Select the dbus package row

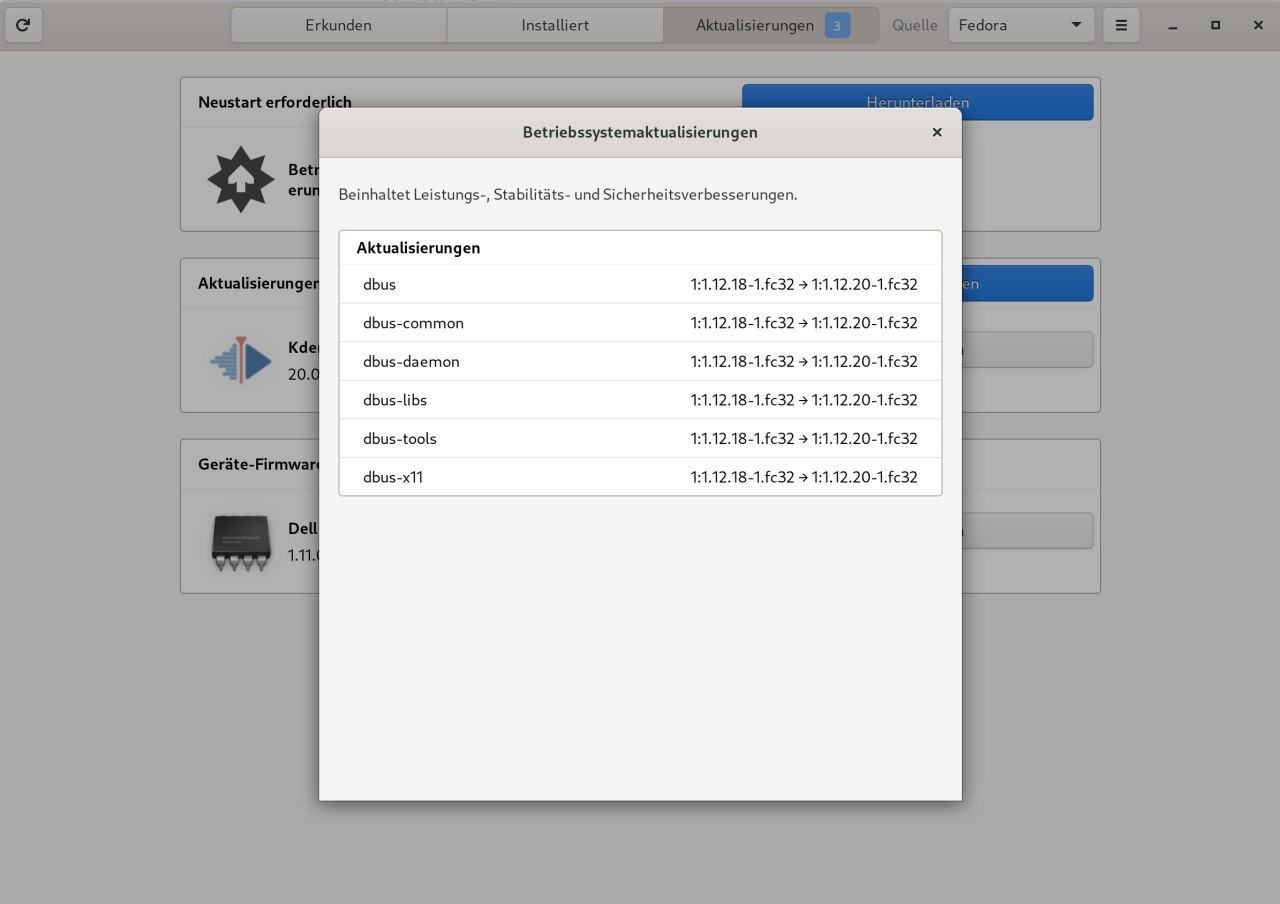coord(640,284)
